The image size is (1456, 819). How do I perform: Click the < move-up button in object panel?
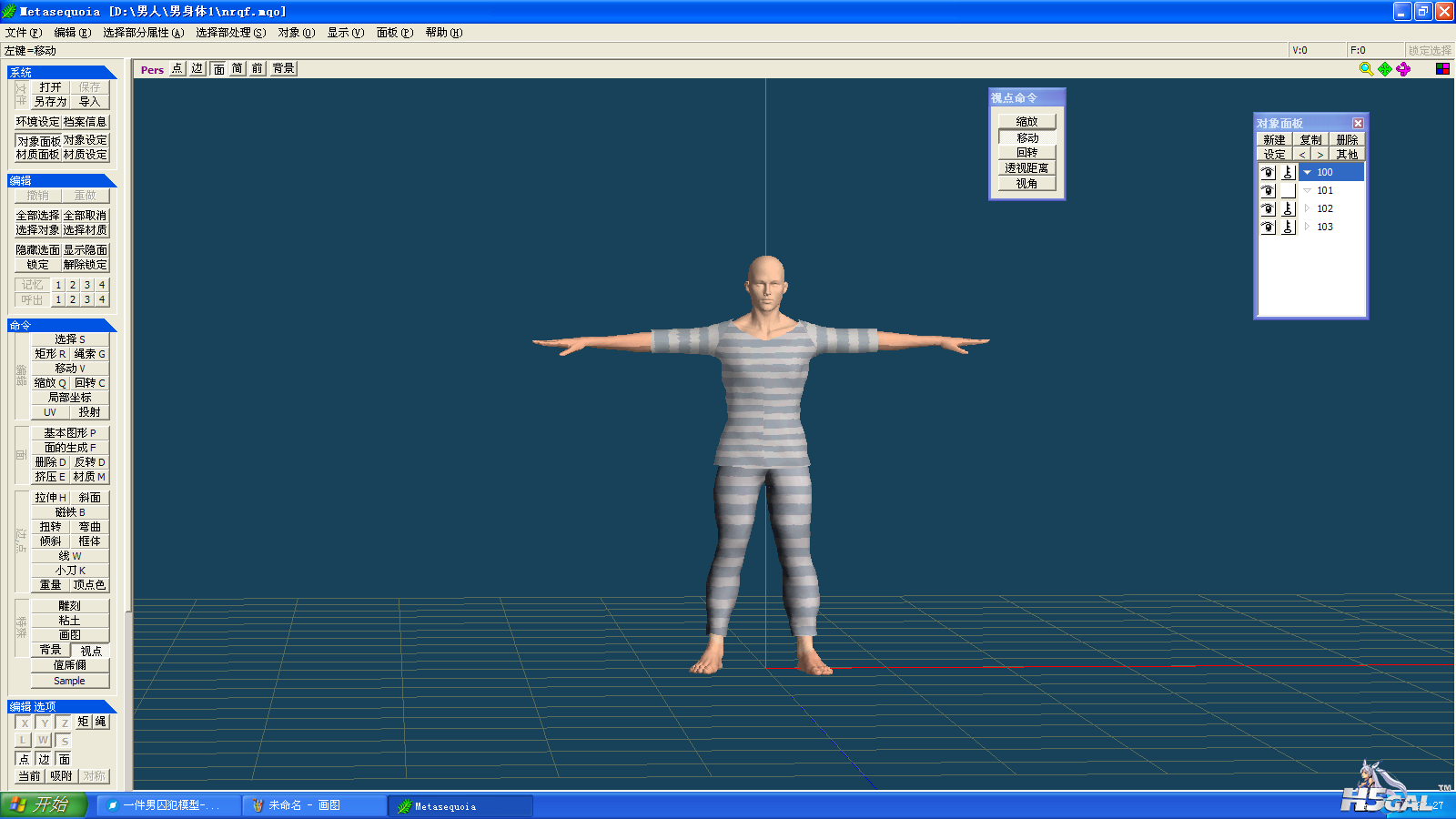(1302, 155)
